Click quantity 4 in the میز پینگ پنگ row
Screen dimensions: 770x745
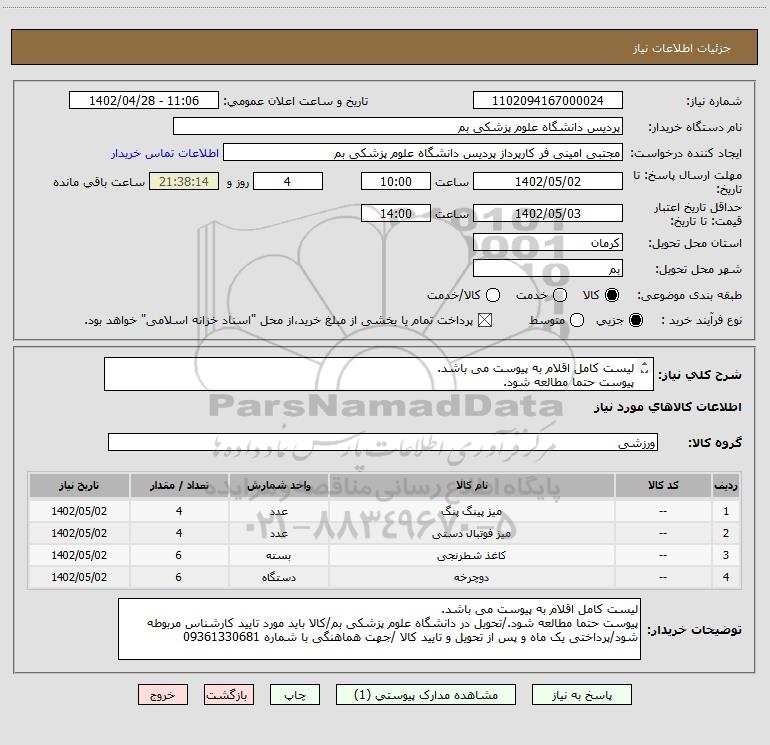pyautogui.click(x=179, y=511)
